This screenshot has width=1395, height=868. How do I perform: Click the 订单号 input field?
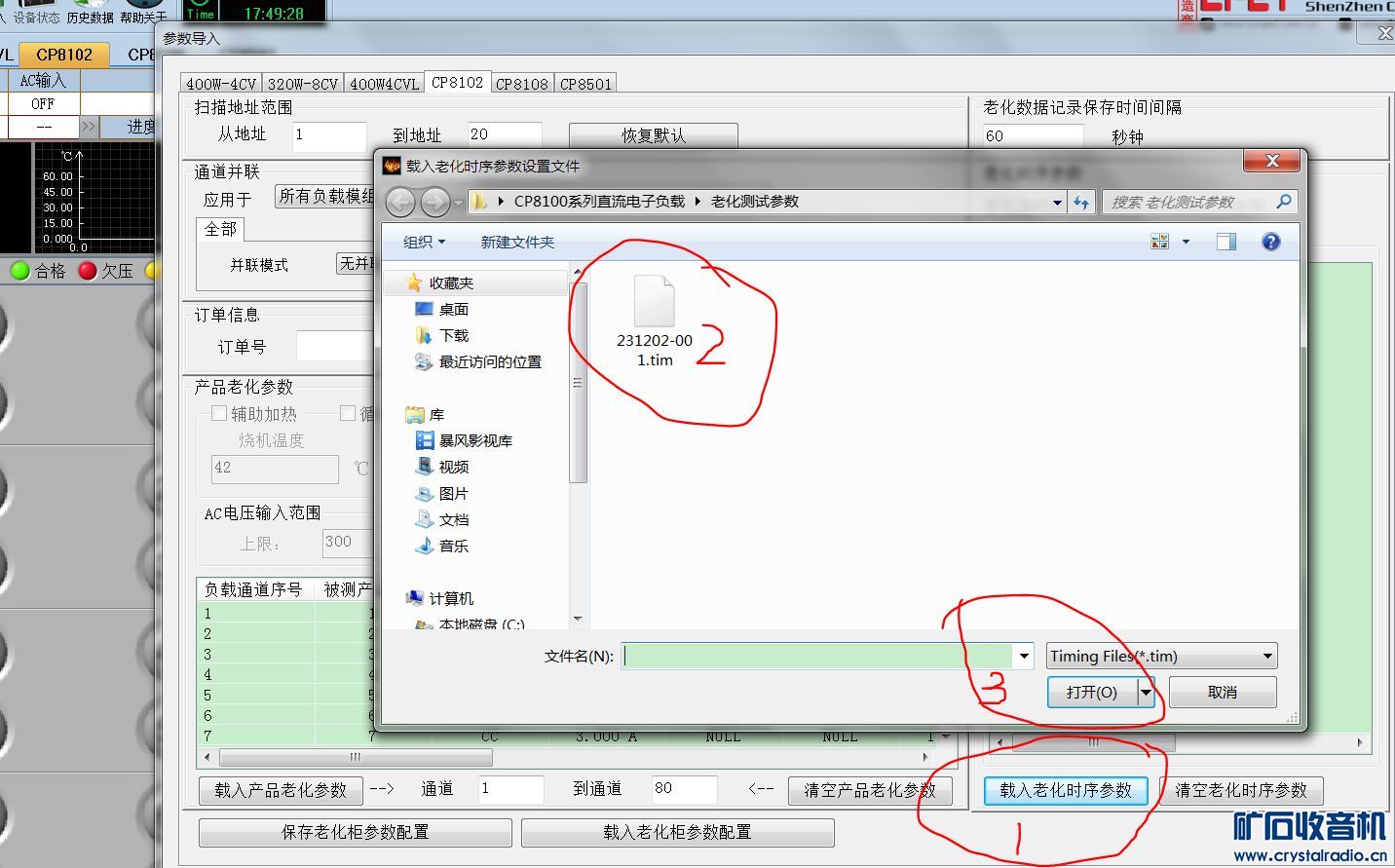335,346
